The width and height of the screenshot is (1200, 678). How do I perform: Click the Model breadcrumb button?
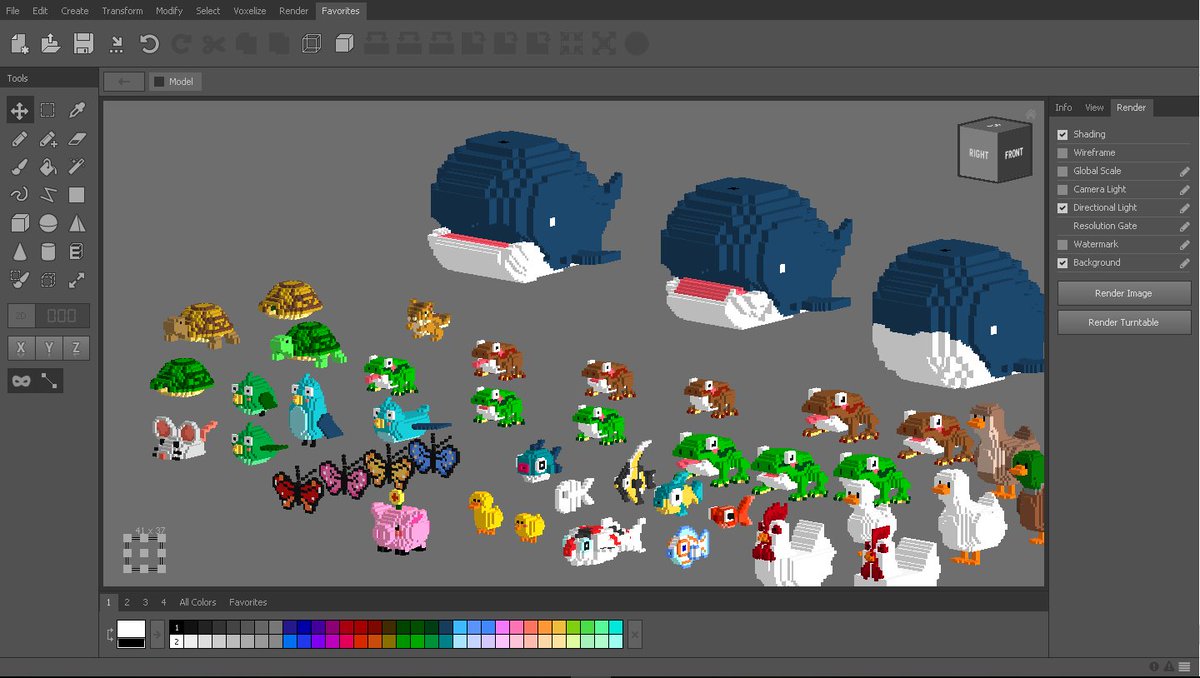(175, 81)
